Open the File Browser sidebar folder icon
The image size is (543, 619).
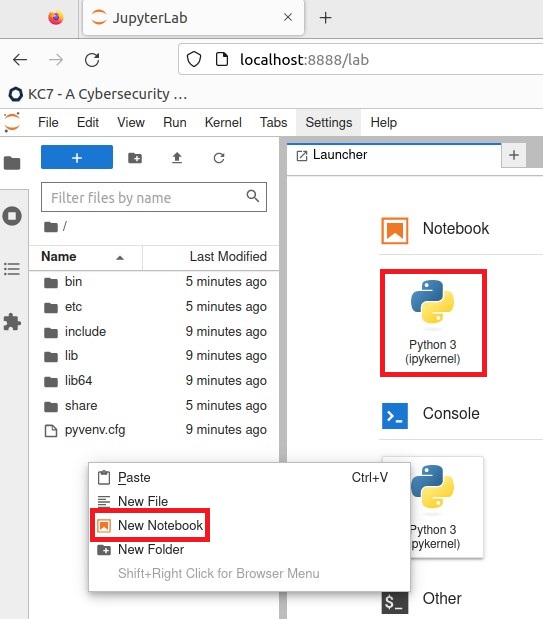pyautogui.click(x=12, y=163)
